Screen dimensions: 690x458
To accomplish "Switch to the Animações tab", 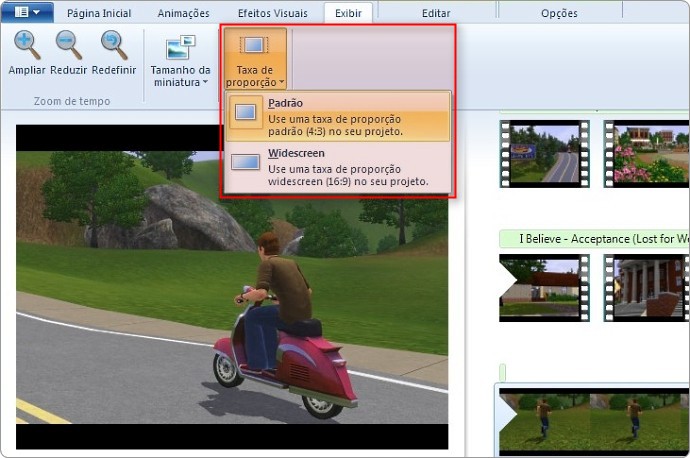I will point(184,13).
